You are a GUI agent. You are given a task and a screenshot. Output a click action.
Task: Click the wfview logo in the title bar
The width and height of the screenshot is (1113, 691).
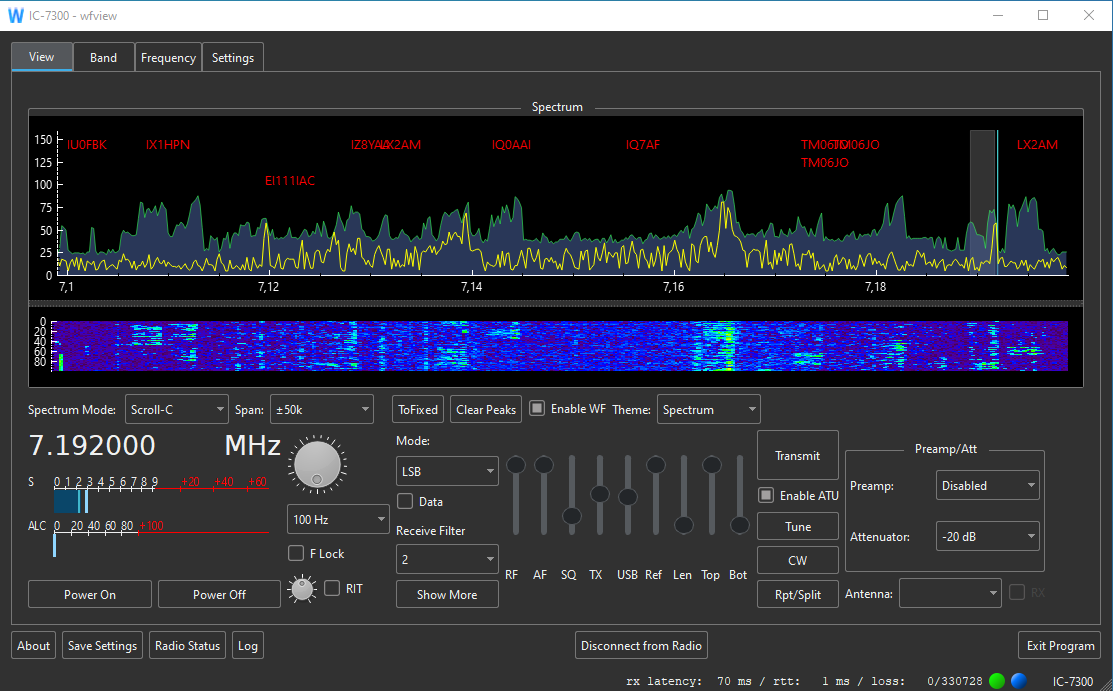(x=16, y=15)
